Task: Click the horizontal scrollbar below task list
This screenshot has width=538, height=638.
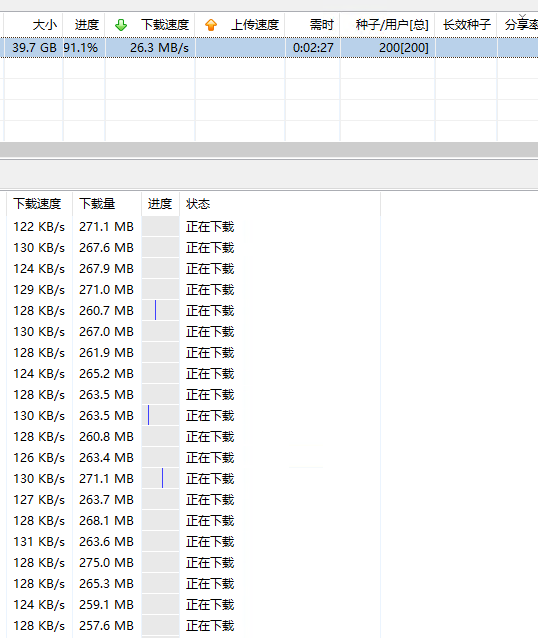Action: coord(269,150)
